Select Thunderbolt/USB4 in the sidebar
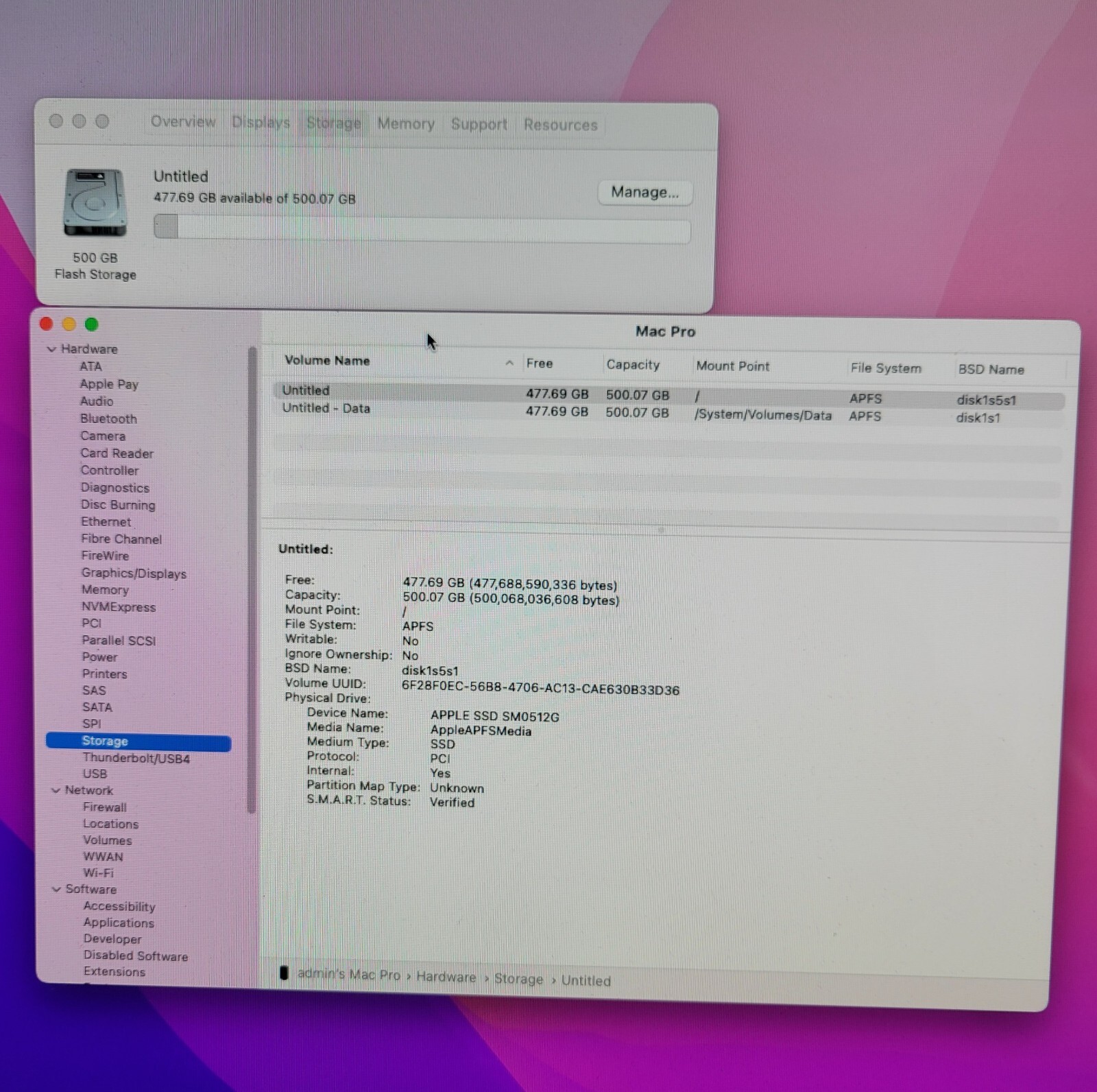The height and width of the screenshot is (1092, 1097). 136,759
